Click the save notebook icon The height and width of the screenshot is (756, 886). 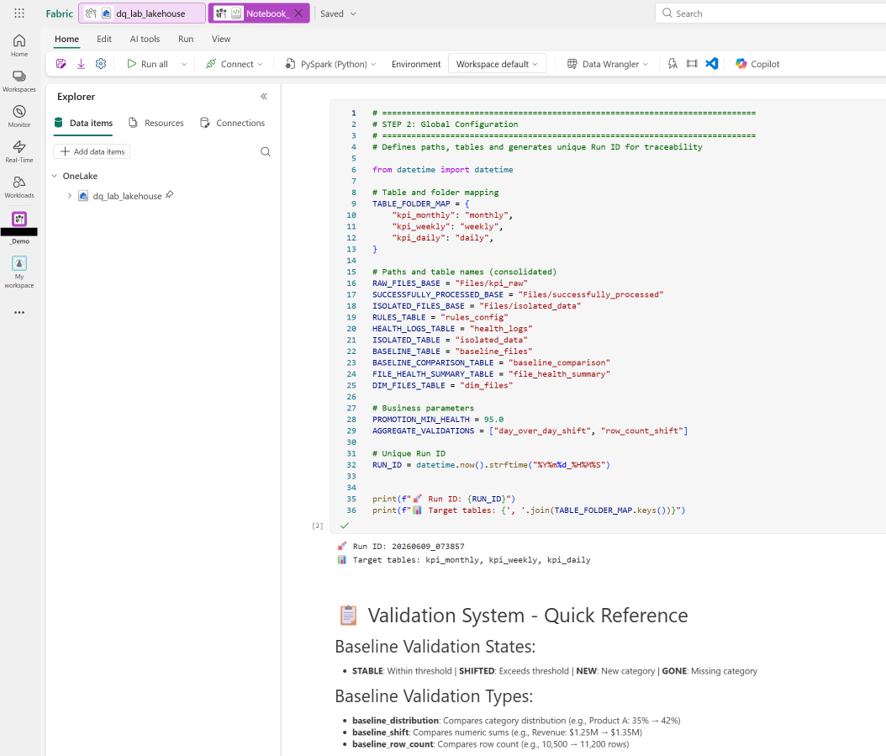click(x=61, y=64)
